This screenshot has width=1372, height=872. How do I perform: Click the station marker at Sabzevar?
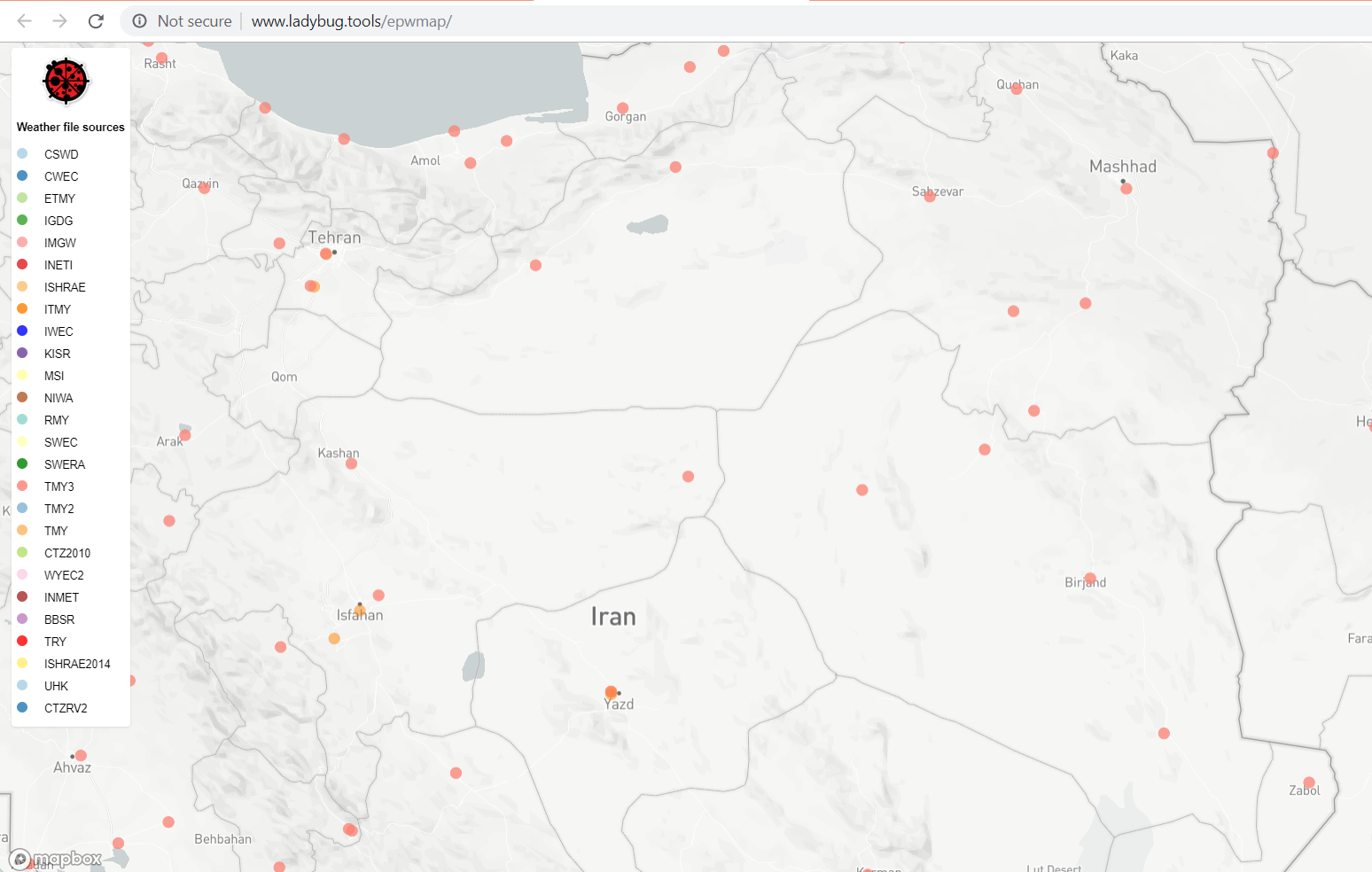click(x=930, y=197)
